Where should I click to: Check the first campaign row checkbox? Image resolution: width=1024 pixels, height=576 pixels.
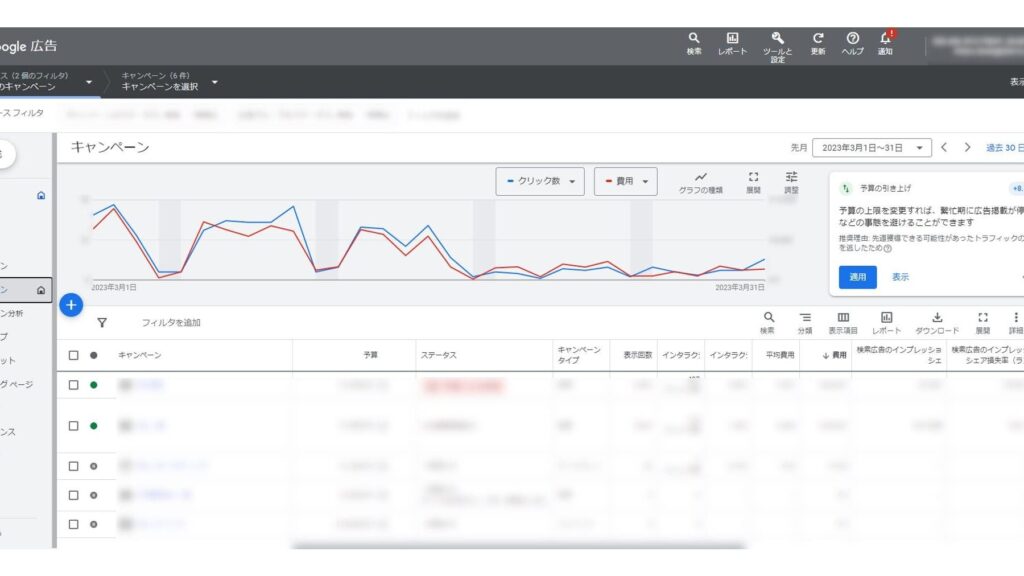(x=73, y=385)
